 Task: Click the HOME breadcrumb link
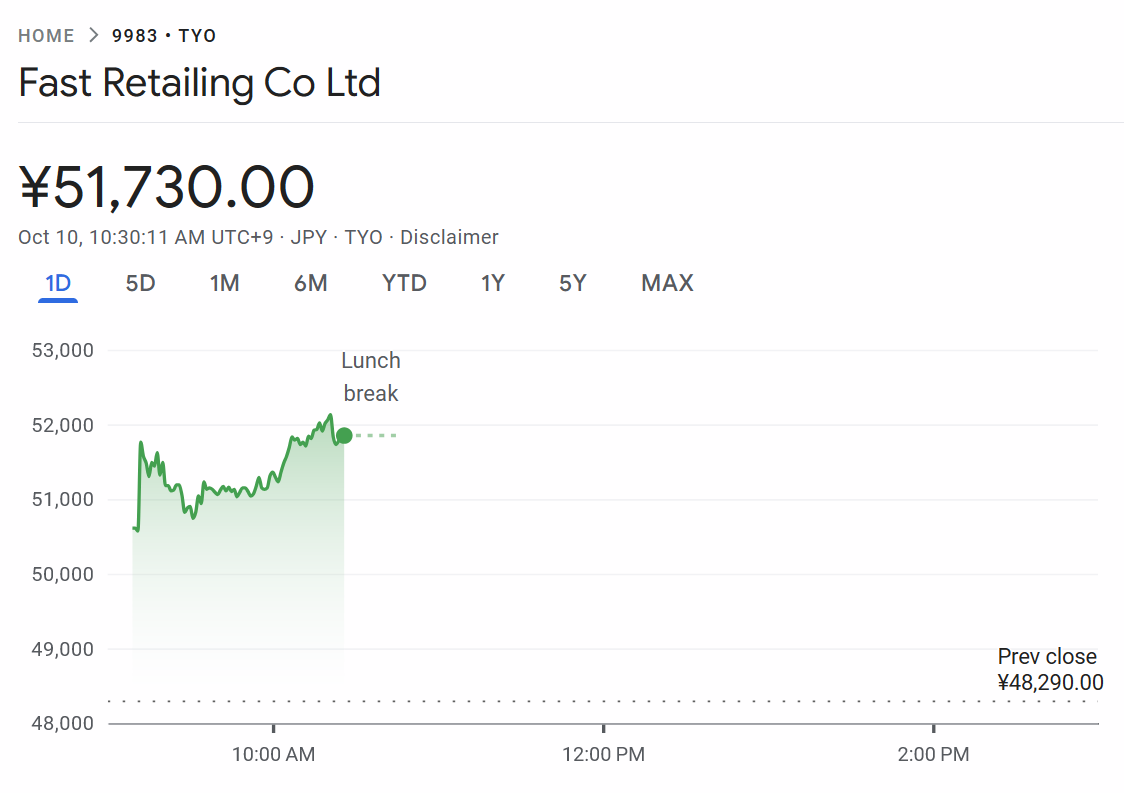point(46,36)
